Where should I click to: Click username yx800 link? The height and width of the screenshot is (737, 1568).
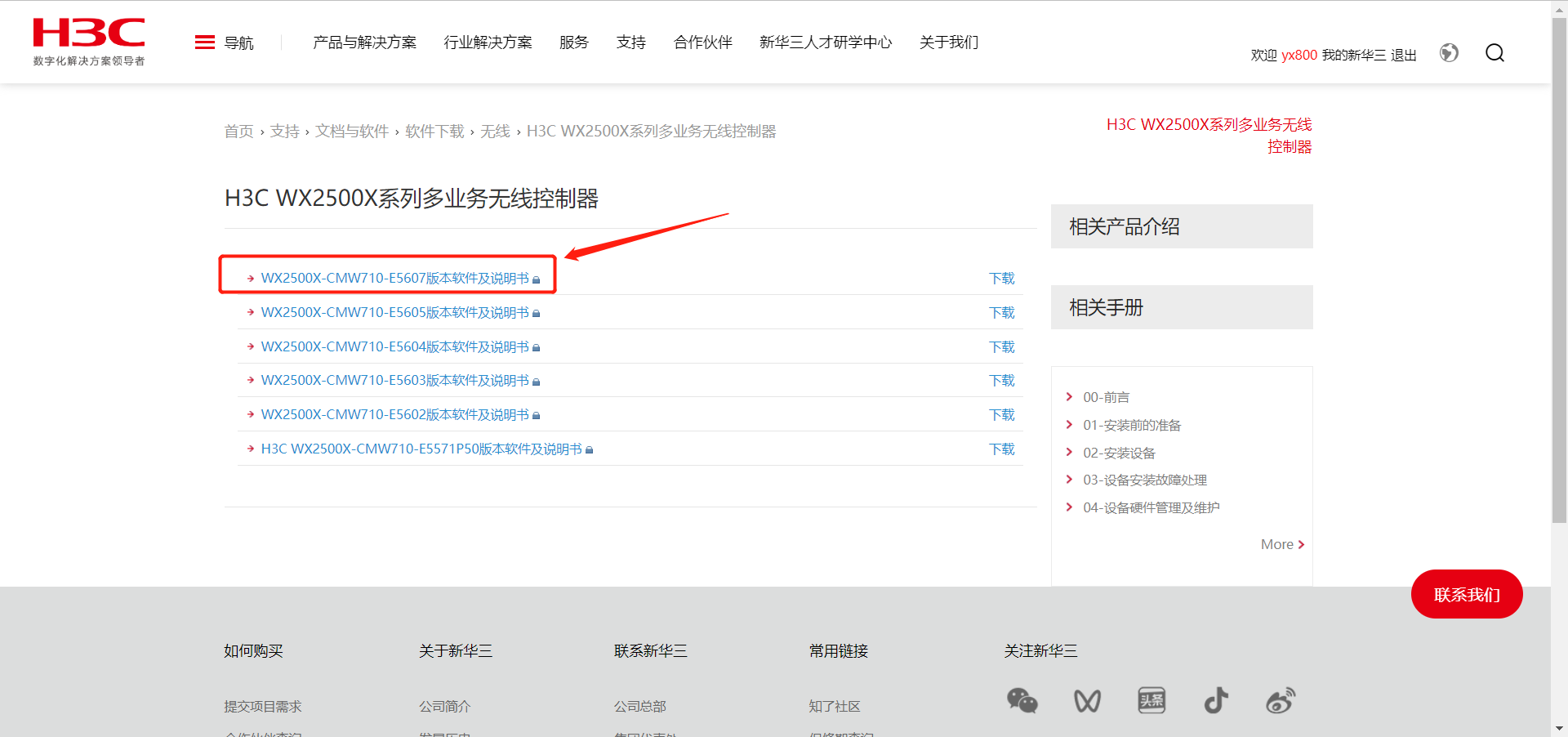click(1299, 55)
